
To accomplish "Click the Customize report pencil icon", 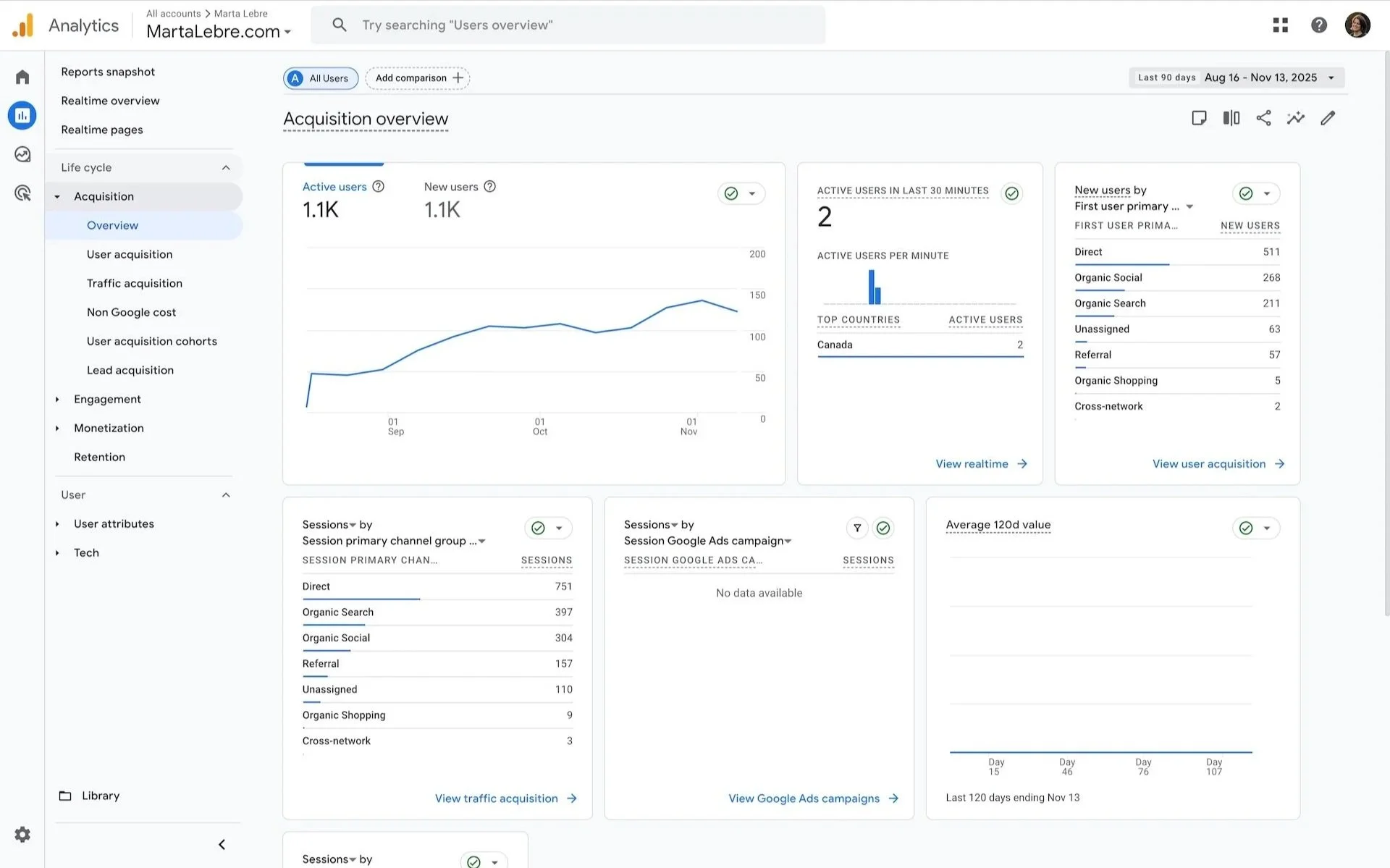I will tap(1327, 118).
